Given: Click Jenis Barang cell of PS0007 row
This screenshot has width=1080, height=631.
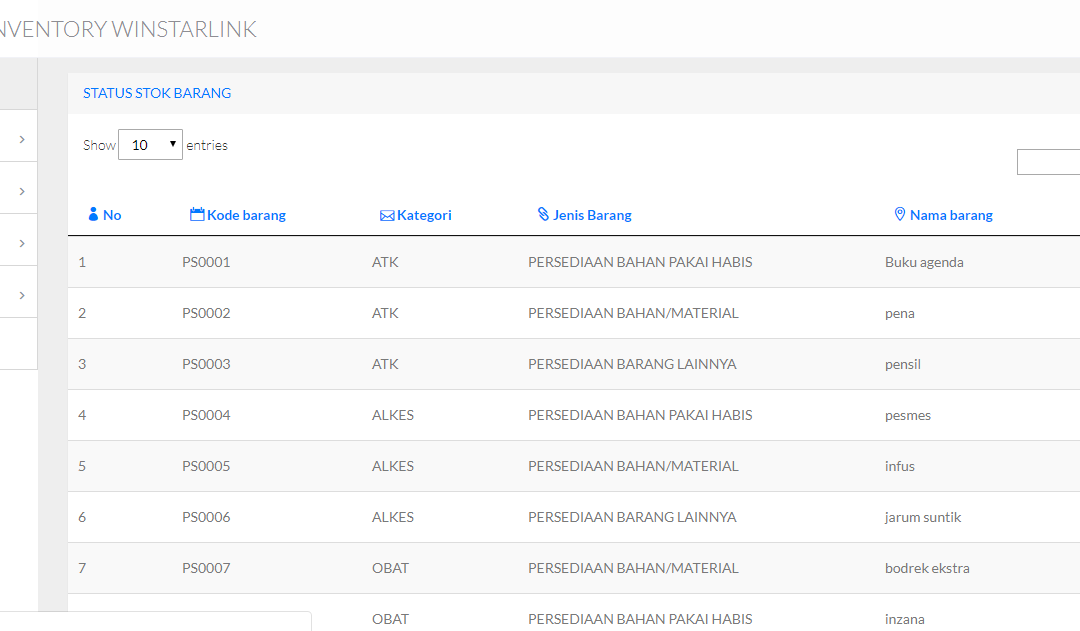Looking at the screenshot, I should [x=633, y=568].
